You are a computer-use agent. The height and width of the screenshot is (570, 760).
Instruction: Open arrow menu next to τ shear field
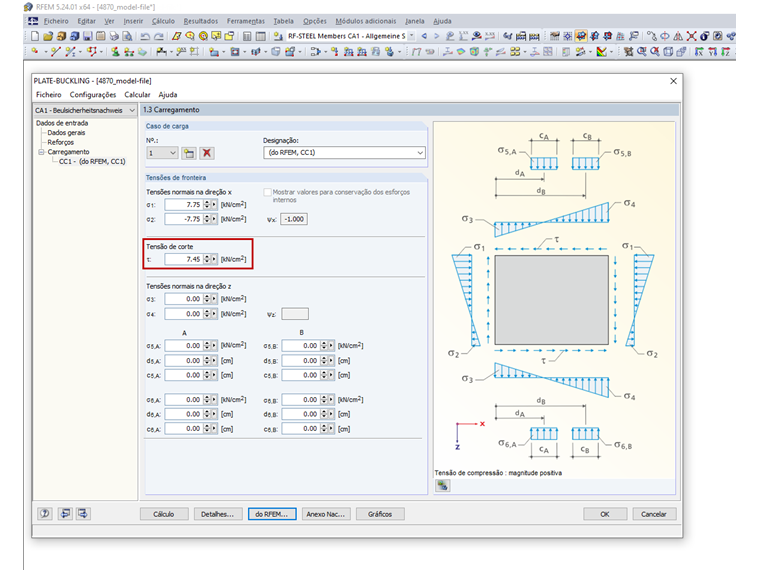(214, 259)
